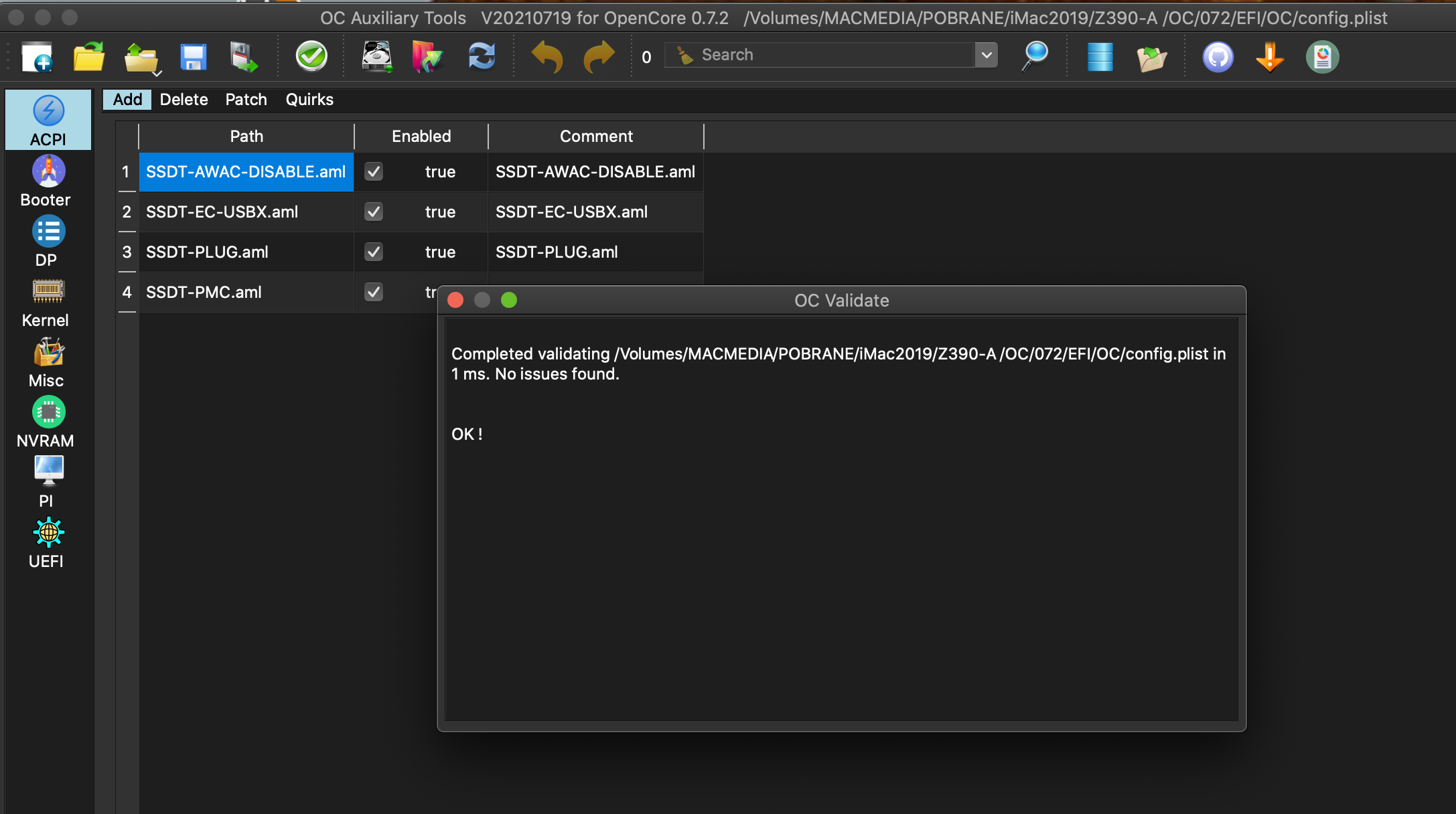Switch to the Misc section
The image size is (1456, 814).
click(x=48, y=361)
